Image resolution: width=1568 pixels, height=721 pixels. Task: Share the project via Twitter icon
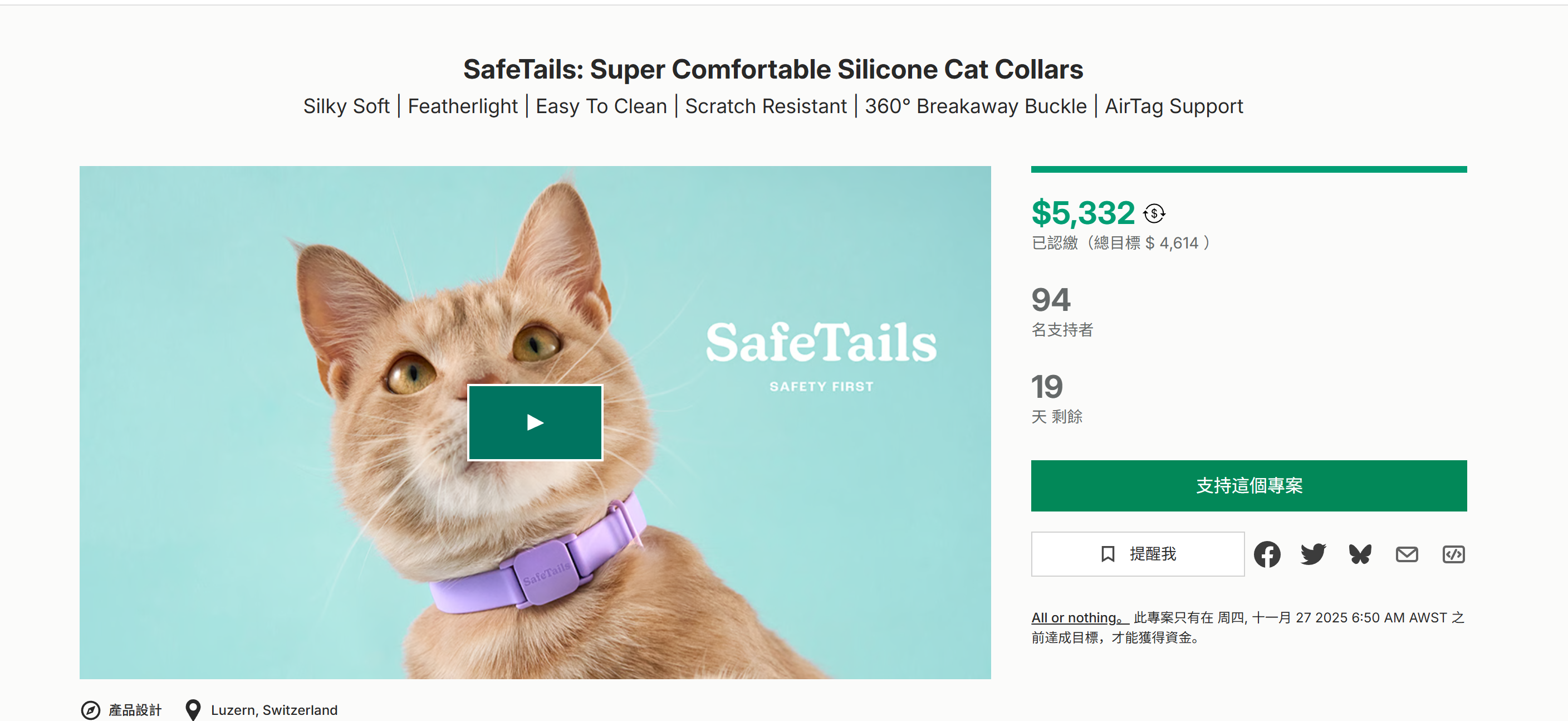(x=1313, y=554)
